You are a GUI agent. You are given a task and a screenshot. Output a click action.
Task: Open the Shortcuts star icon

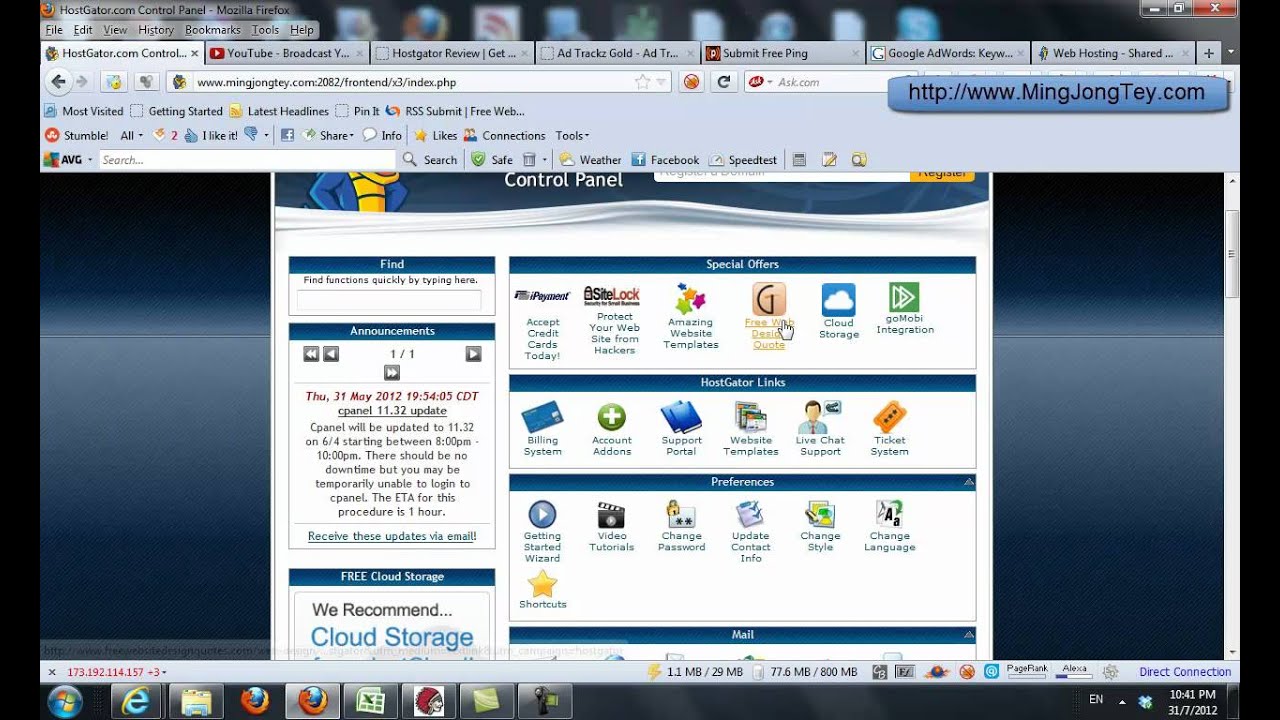click(542, 583)
